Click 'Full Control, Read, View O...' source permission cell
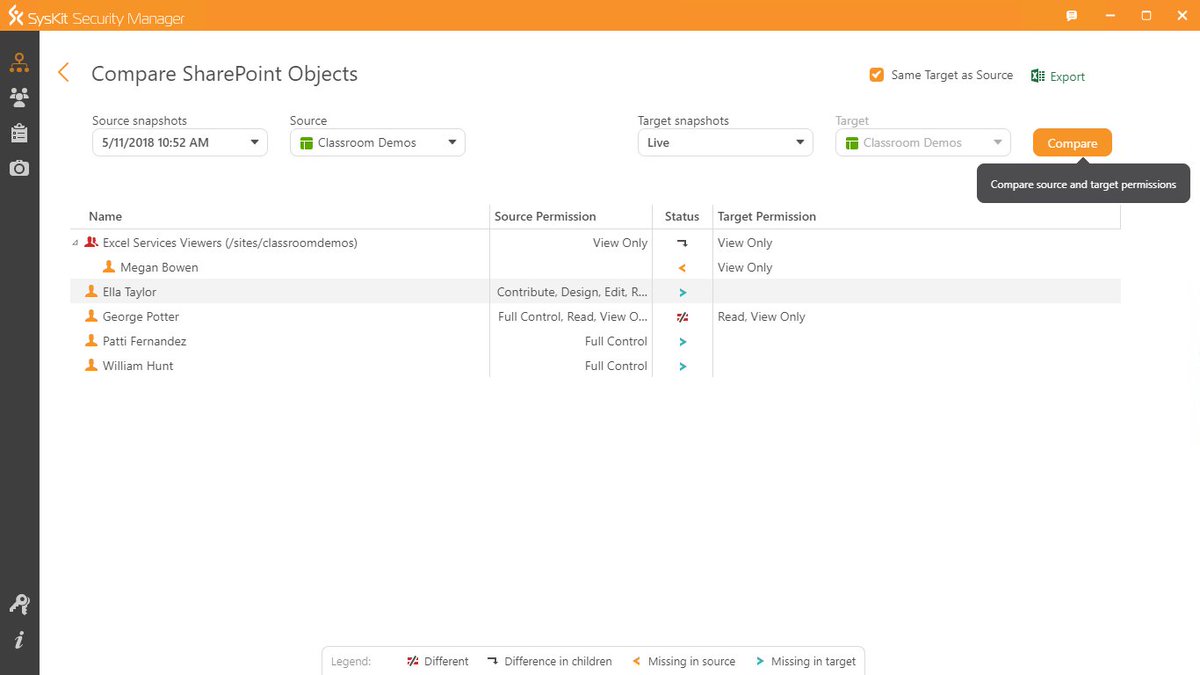Viewport: 1200px width, 675px height. point(573,316)
